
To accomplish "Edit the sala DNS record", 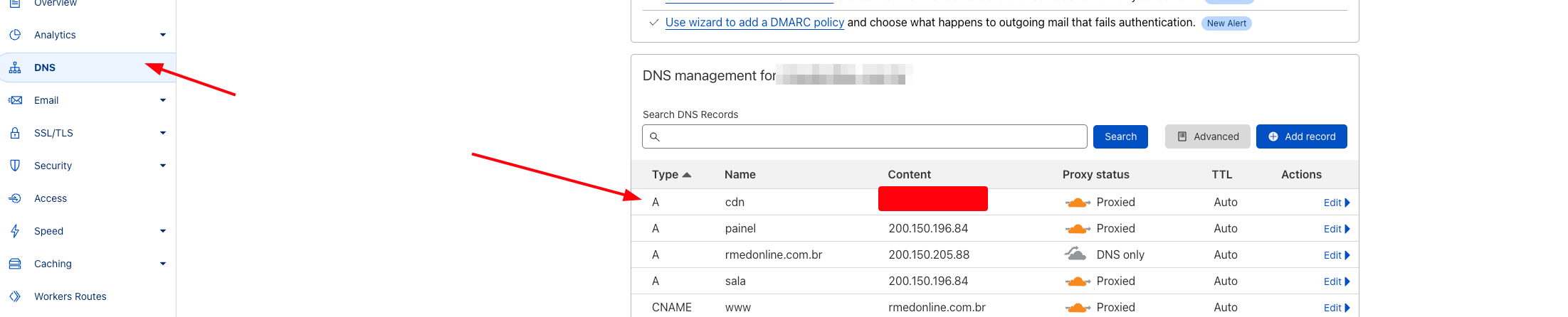I will 1336,281.
